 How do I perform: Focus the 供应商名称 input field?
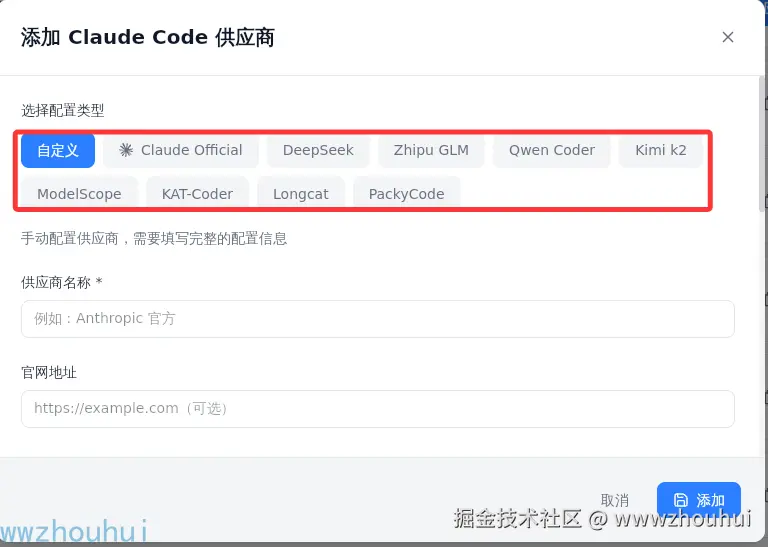click(x=378, y=319)
